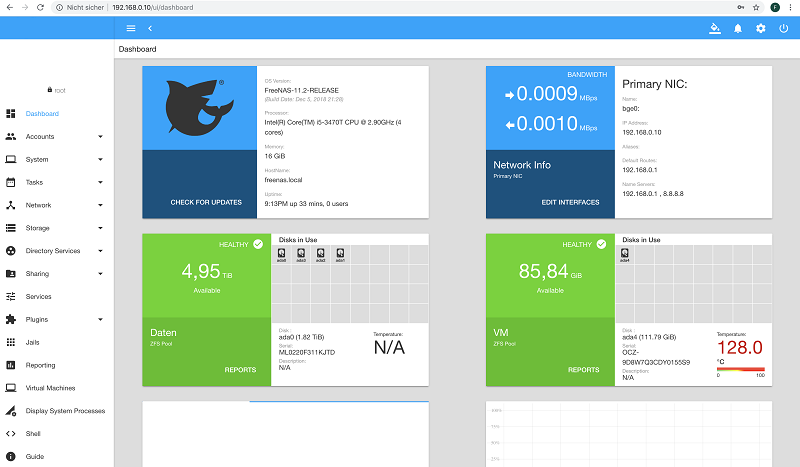The image size is (800, 467).
Task: Click the back chevron beside hamburger menu
Action: coord(150,28)
